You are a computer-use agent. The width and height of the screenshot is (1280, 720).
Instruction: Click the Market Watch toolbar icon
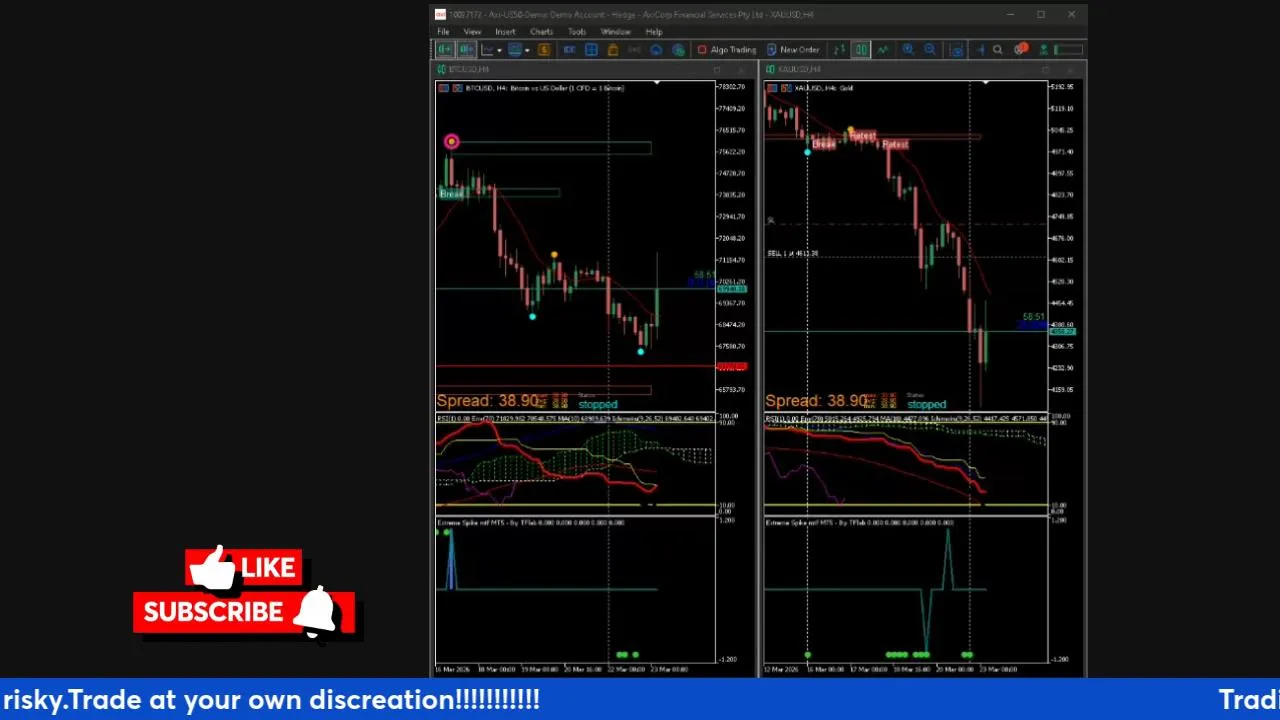[x=569, y=50]
